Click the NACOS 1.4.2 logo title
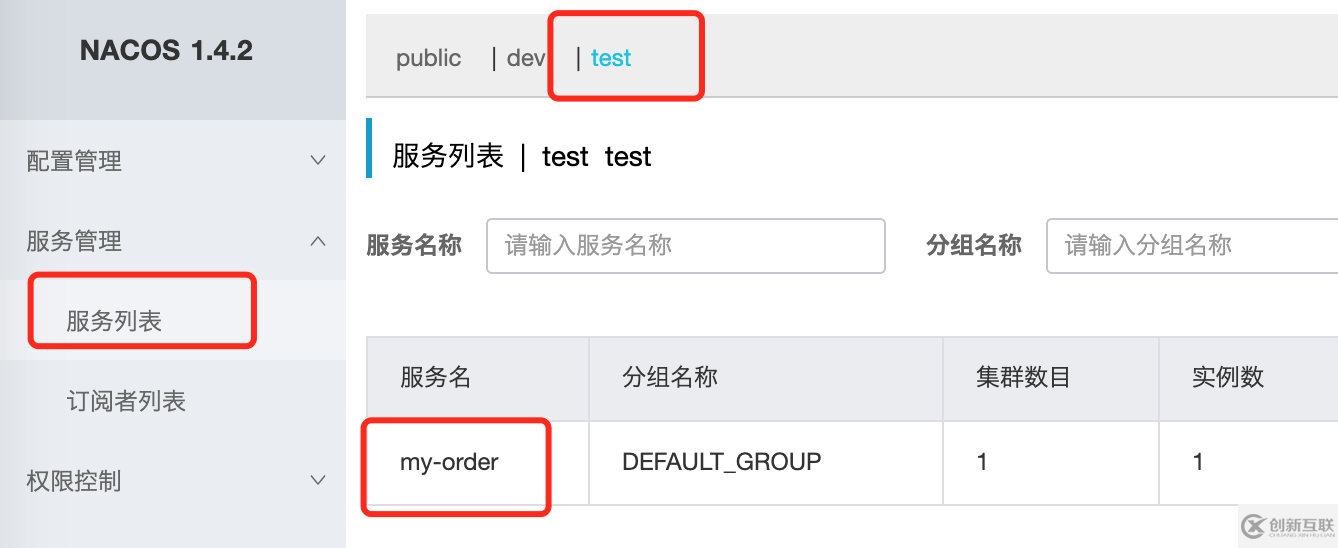The image size is (1338, 548). [166, 51]
